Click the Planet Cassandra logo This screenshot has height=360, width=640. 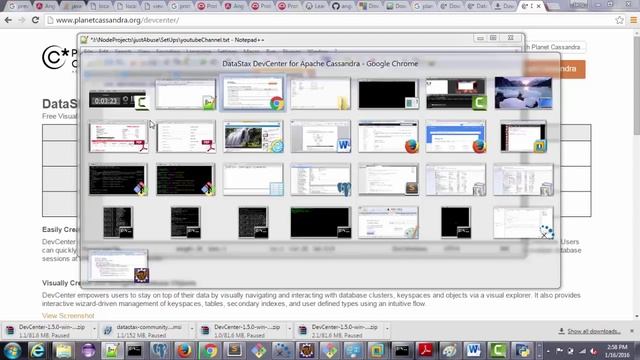coord(60,58)
